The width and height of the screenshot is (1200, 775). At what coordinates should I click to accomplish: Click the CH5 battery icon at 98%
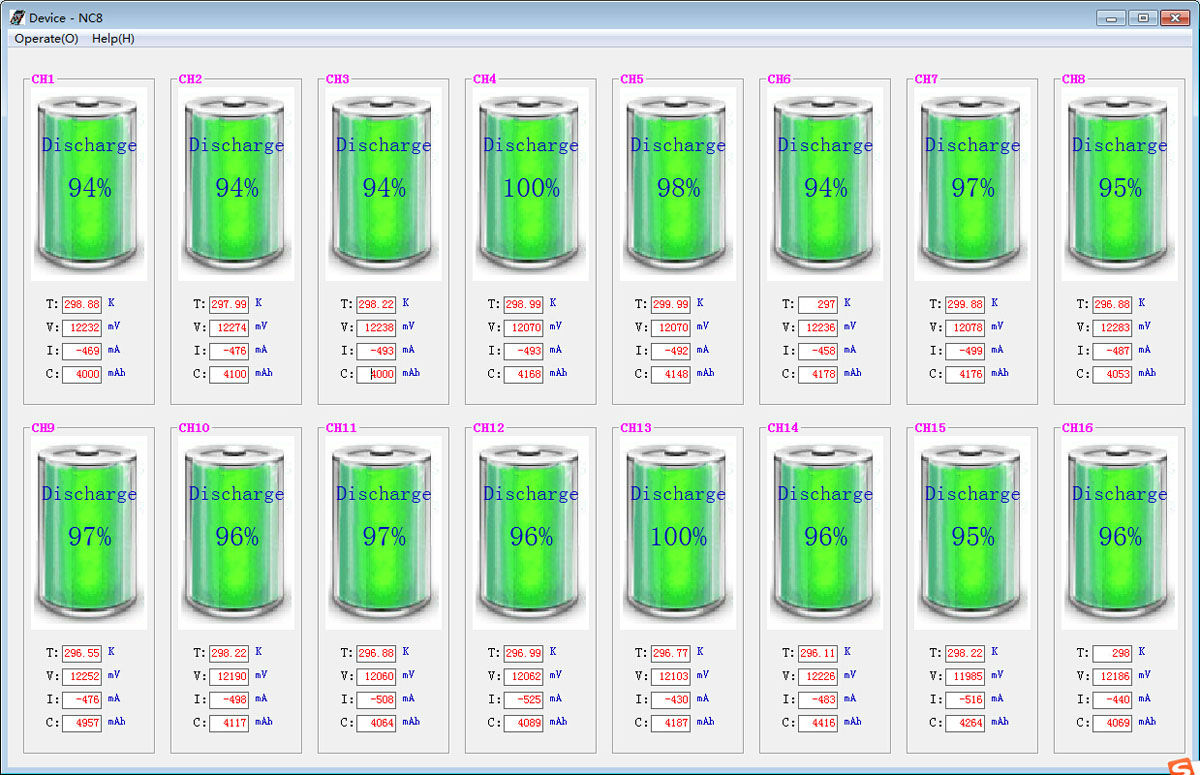[x=678, y=184]
